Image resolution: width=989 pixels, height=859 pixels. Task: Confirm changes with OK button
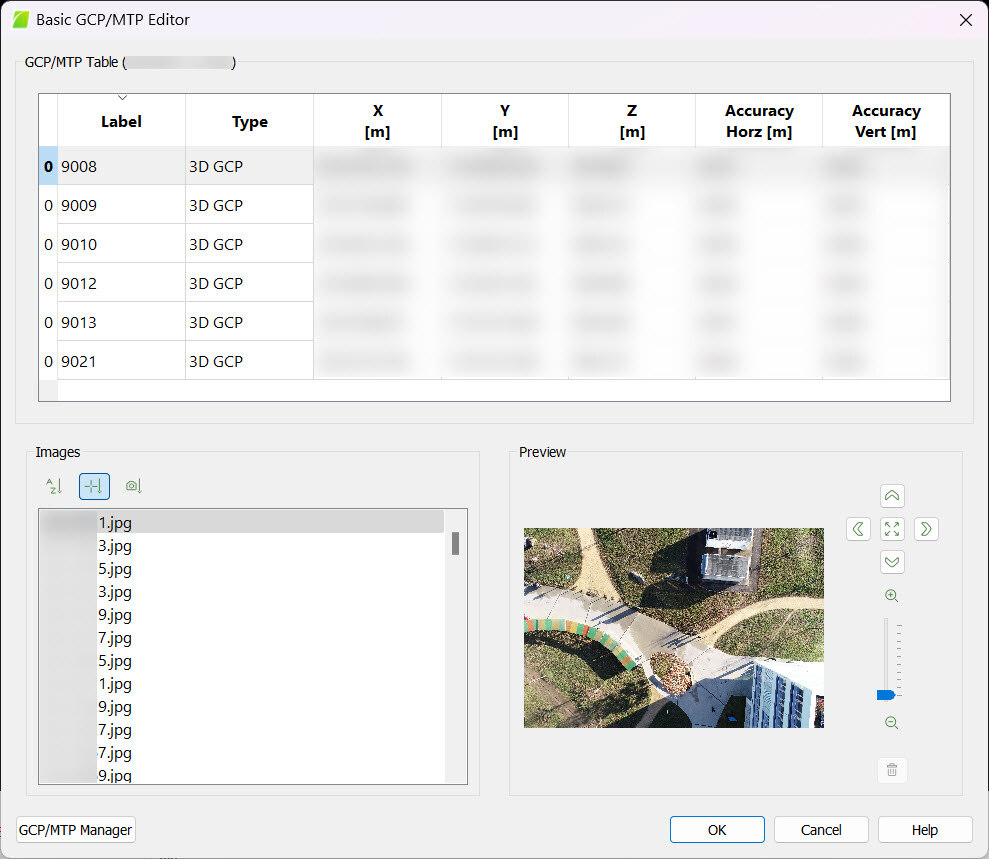pos(716,829)
